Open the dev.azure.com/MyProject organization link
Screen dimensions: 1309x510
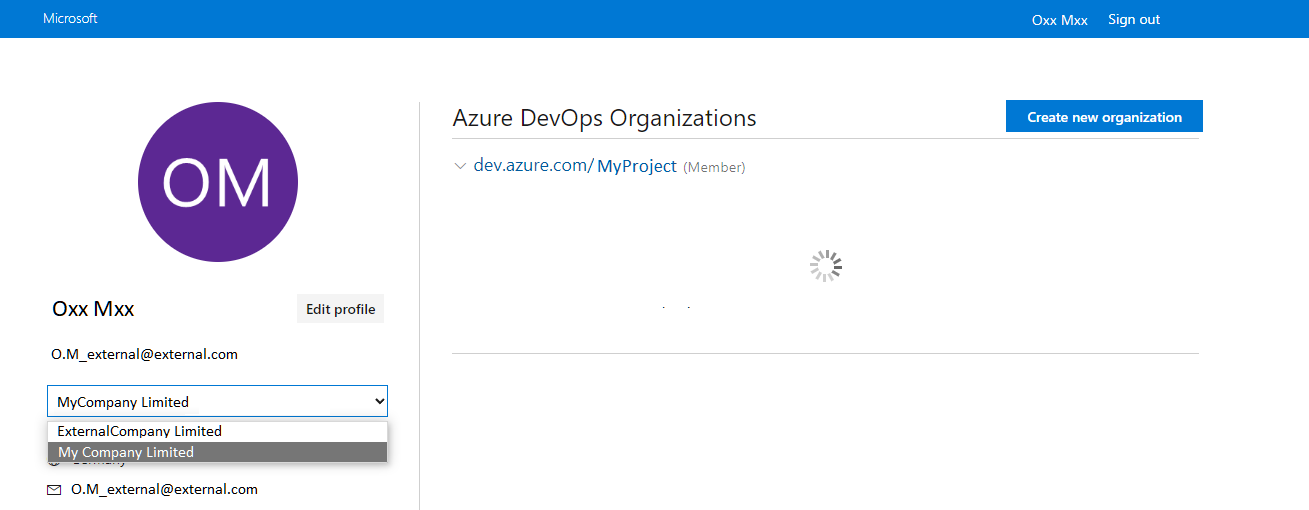575,166
